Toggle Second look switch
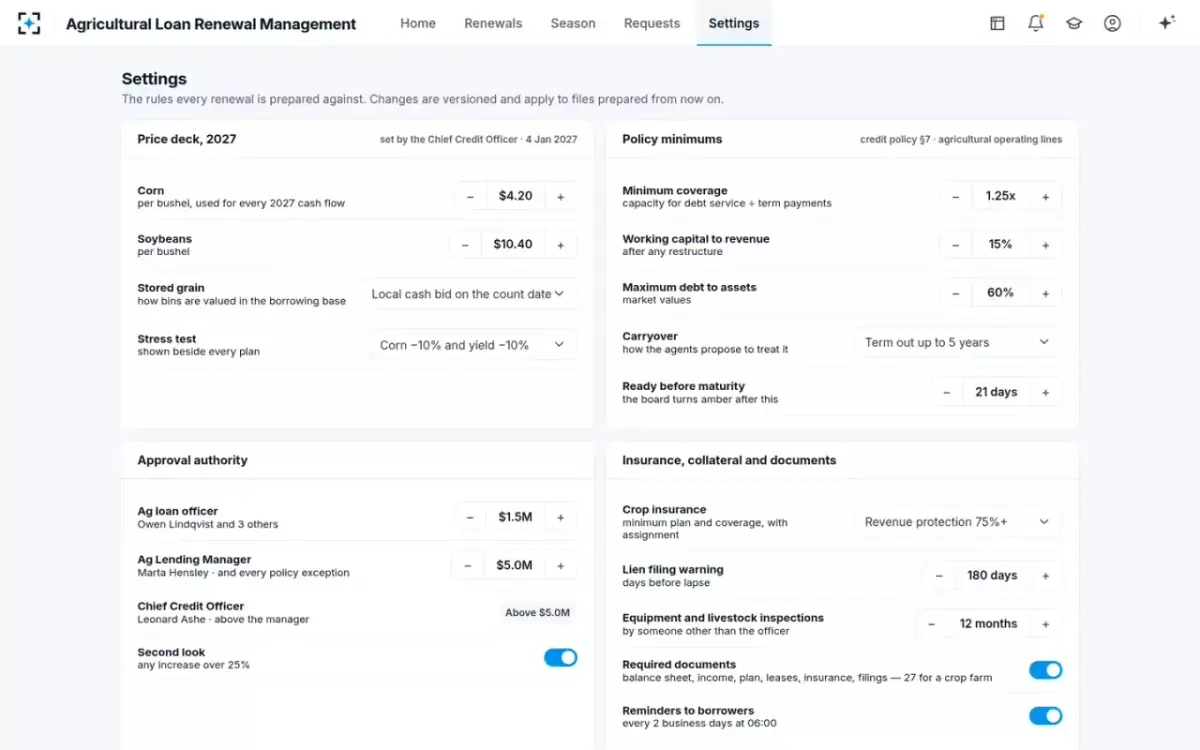Viewport: 1200px width, 750px height. pos(561,657)
